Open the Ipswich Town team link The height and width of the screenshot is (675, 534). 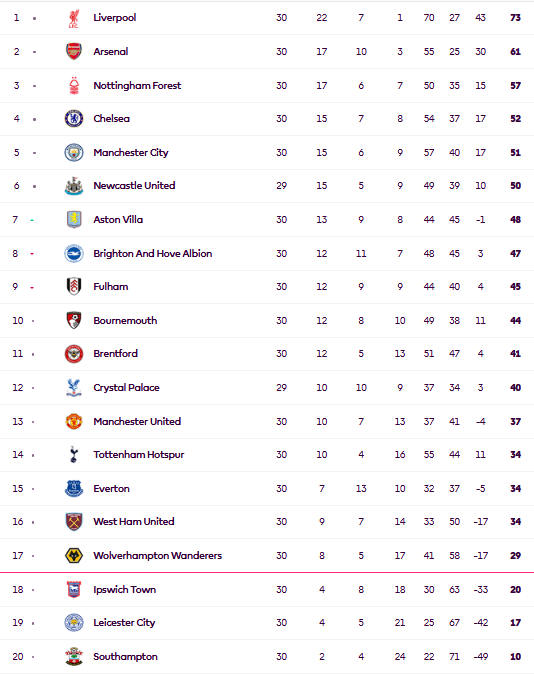coord(124,589)
